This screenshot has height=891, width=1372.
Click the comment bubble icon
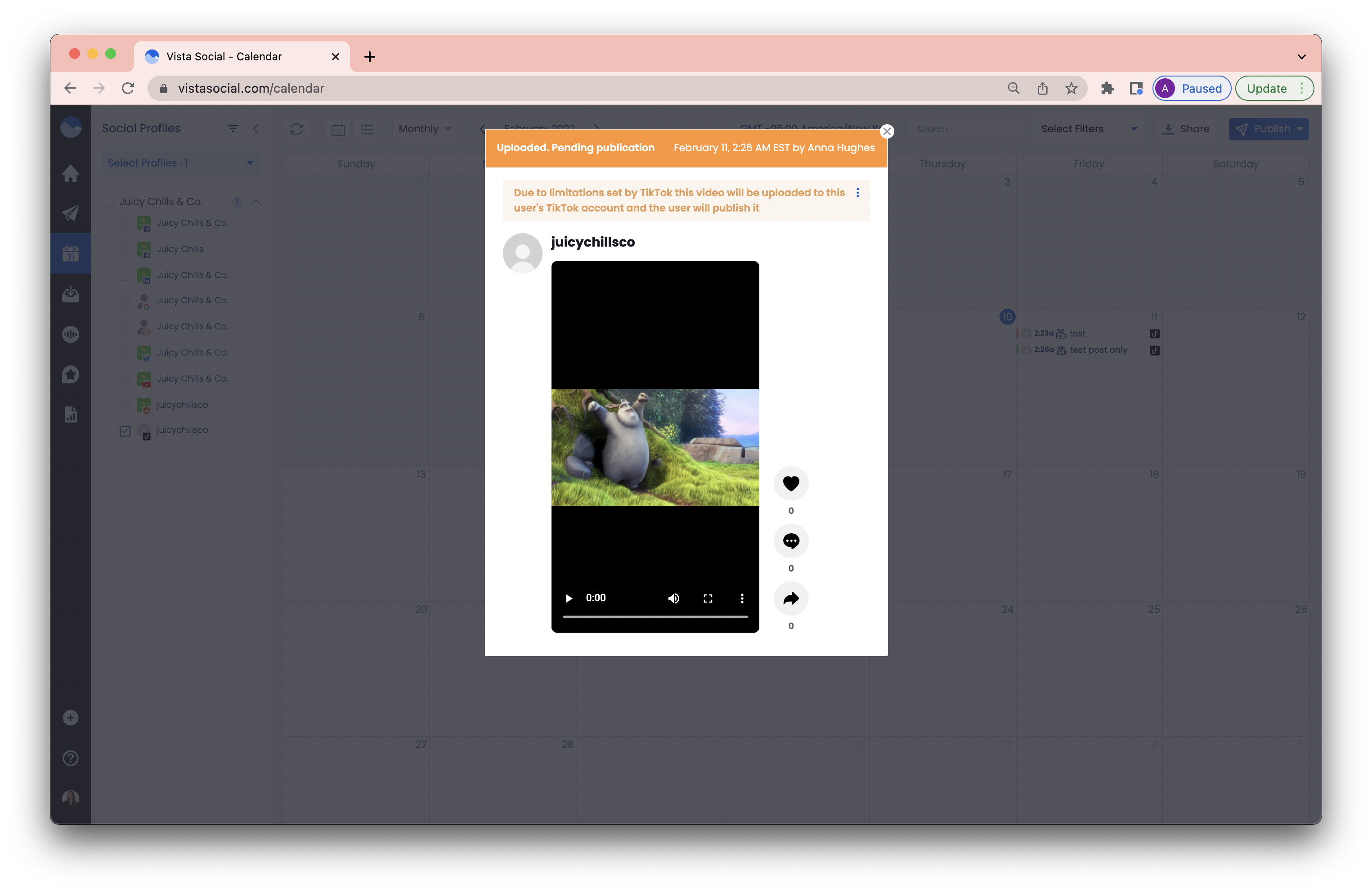click(791, 540)
